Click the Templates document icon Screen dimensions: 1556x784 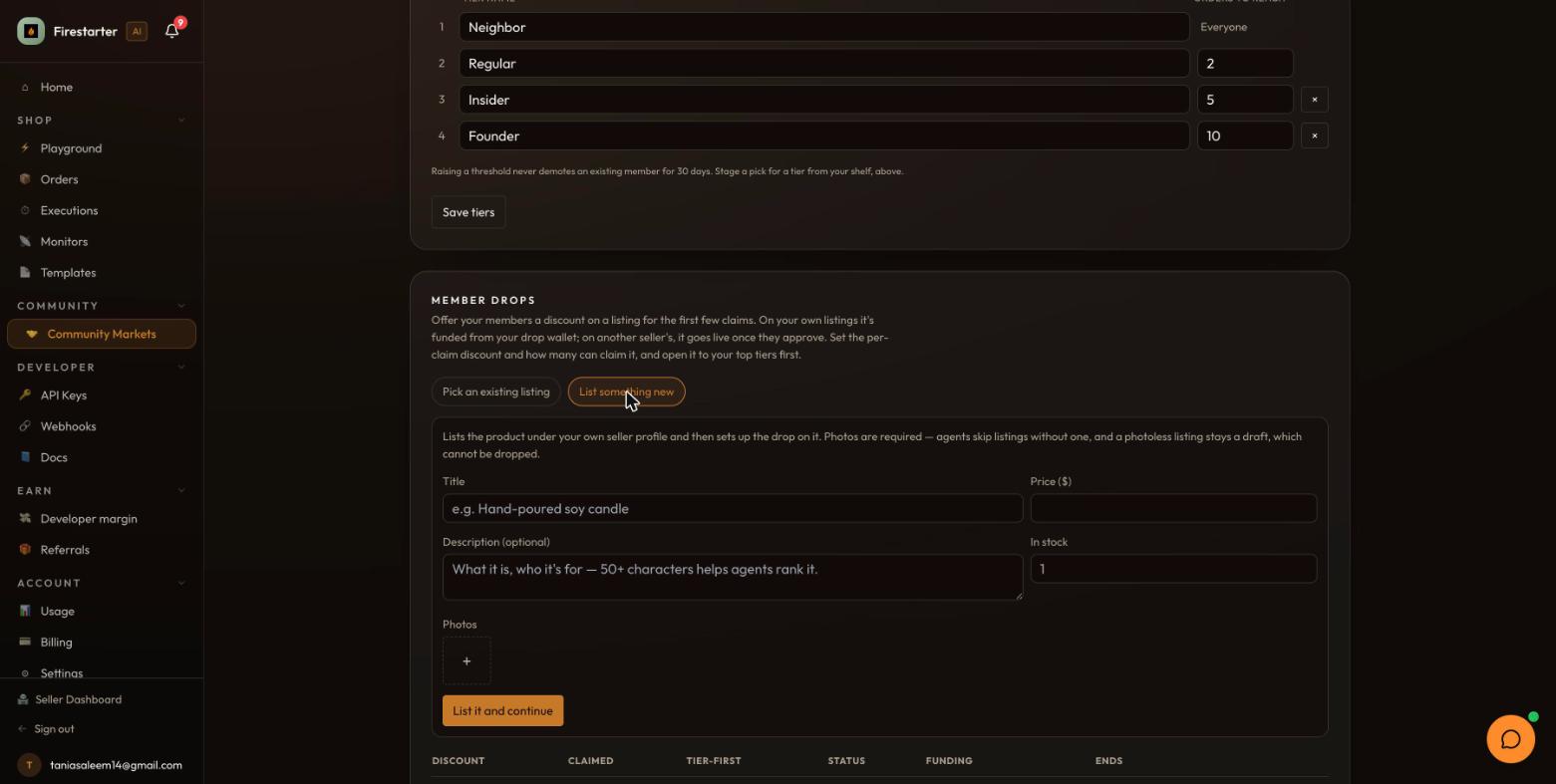click(x=25, y=272)
